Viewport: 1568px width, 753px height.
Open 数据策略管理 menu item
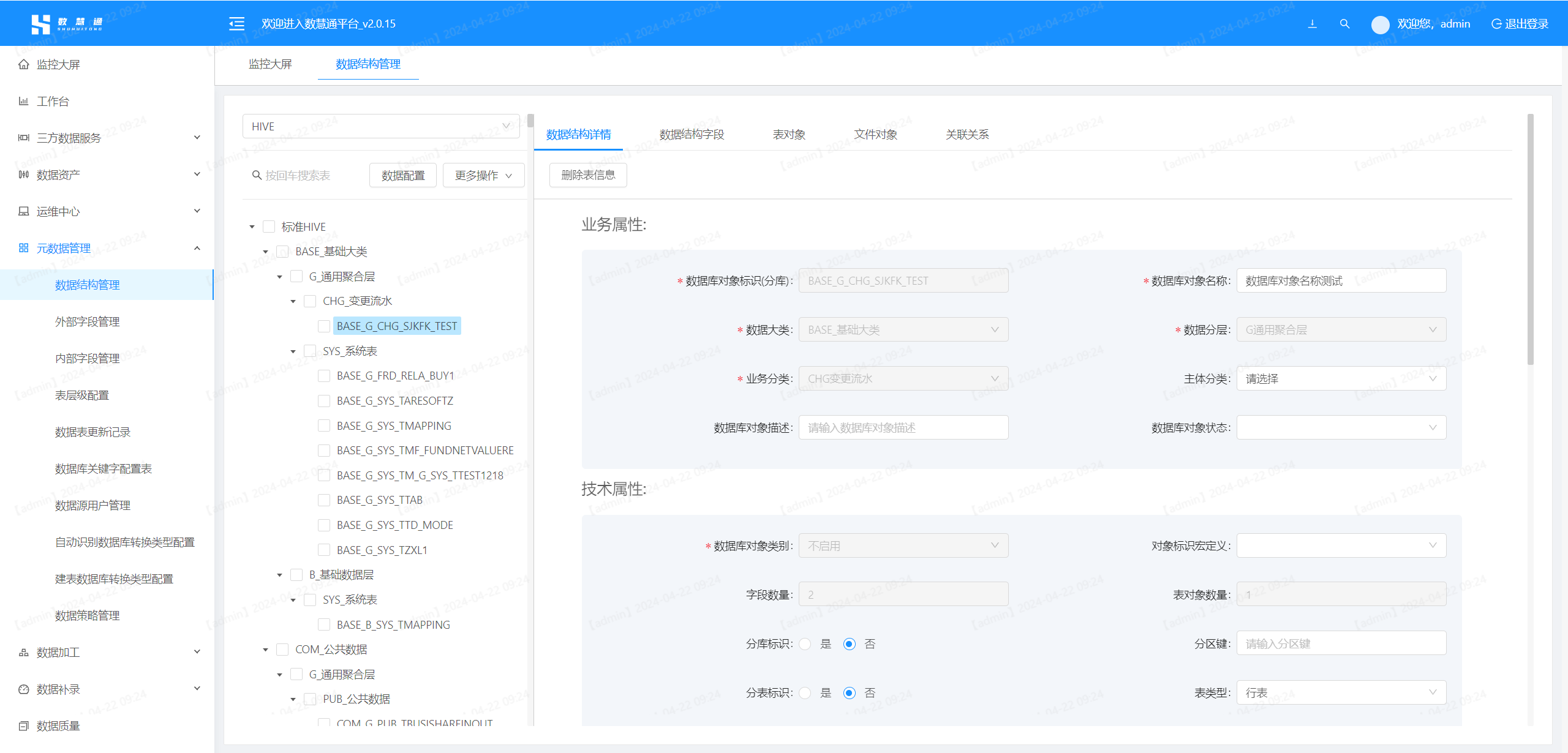tap(87, 615)
